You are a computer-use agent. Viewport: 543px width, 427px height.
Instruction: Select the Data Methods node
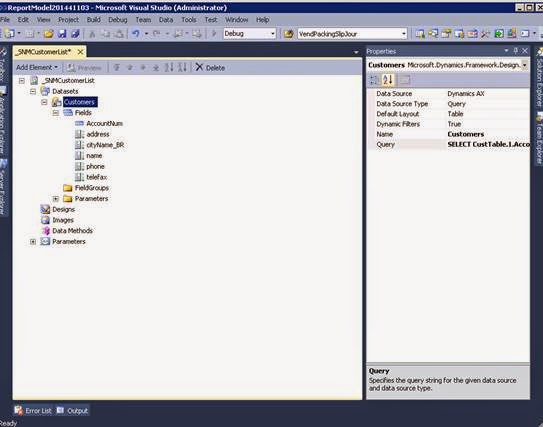point(72,231)
